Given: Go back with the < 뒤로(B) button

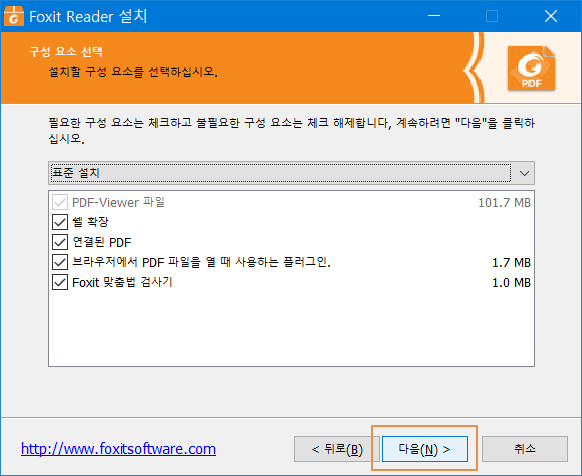Looking at the screenshot, I should (x=337, y=449).
